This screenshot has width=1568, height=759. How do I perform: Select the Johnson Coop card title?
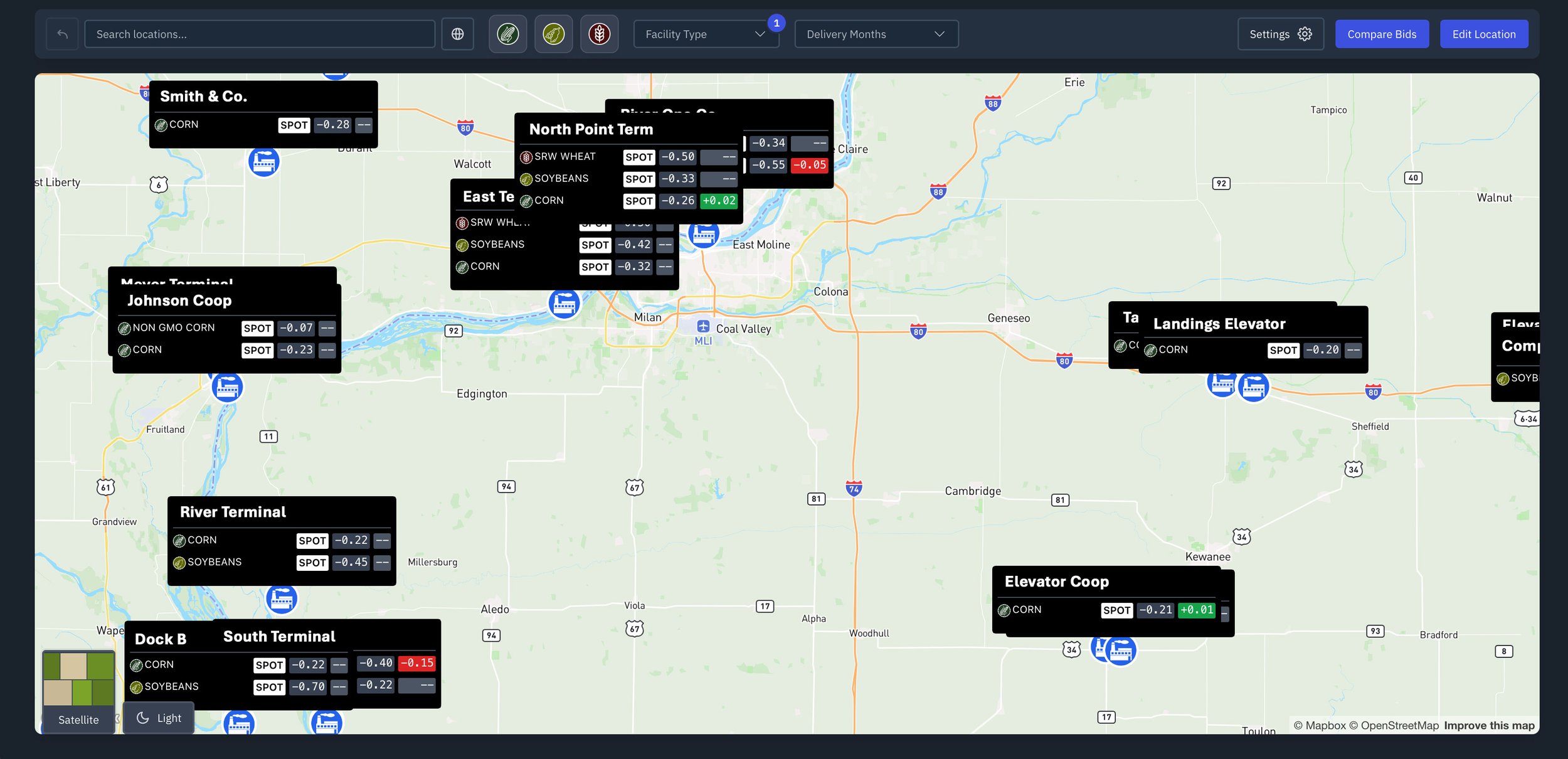[x=179, y=300]
